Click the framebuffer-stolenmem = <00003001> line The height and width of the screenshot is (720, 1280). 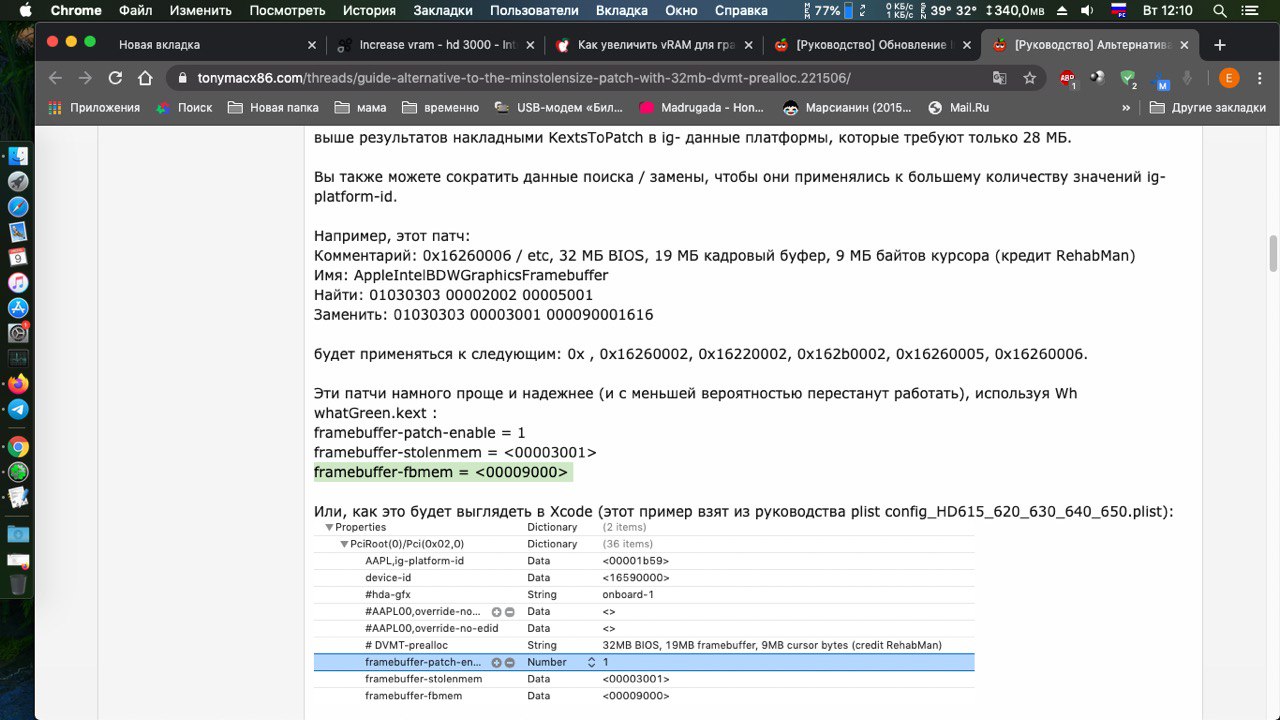[455, 452]
